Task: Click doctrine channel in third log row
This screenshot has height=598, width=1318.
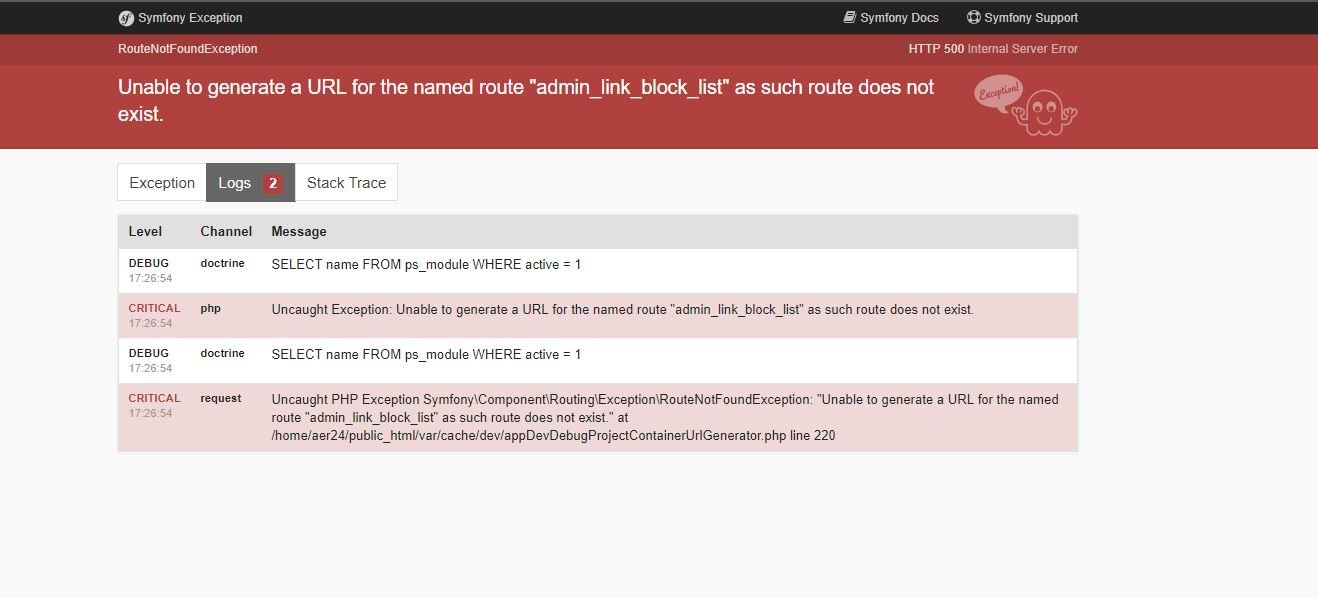Action: [x=222, y=354]
